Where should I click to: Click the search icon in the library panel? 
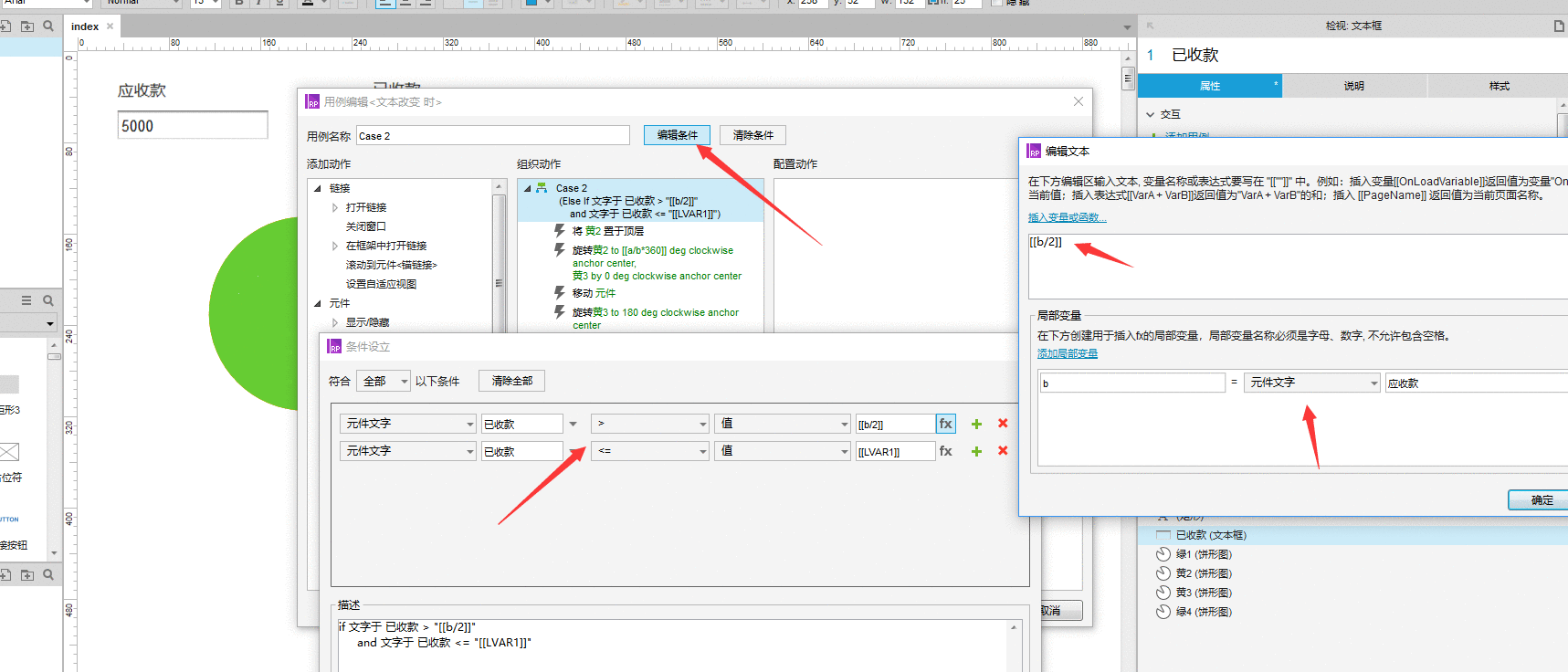tap(48, 300)
